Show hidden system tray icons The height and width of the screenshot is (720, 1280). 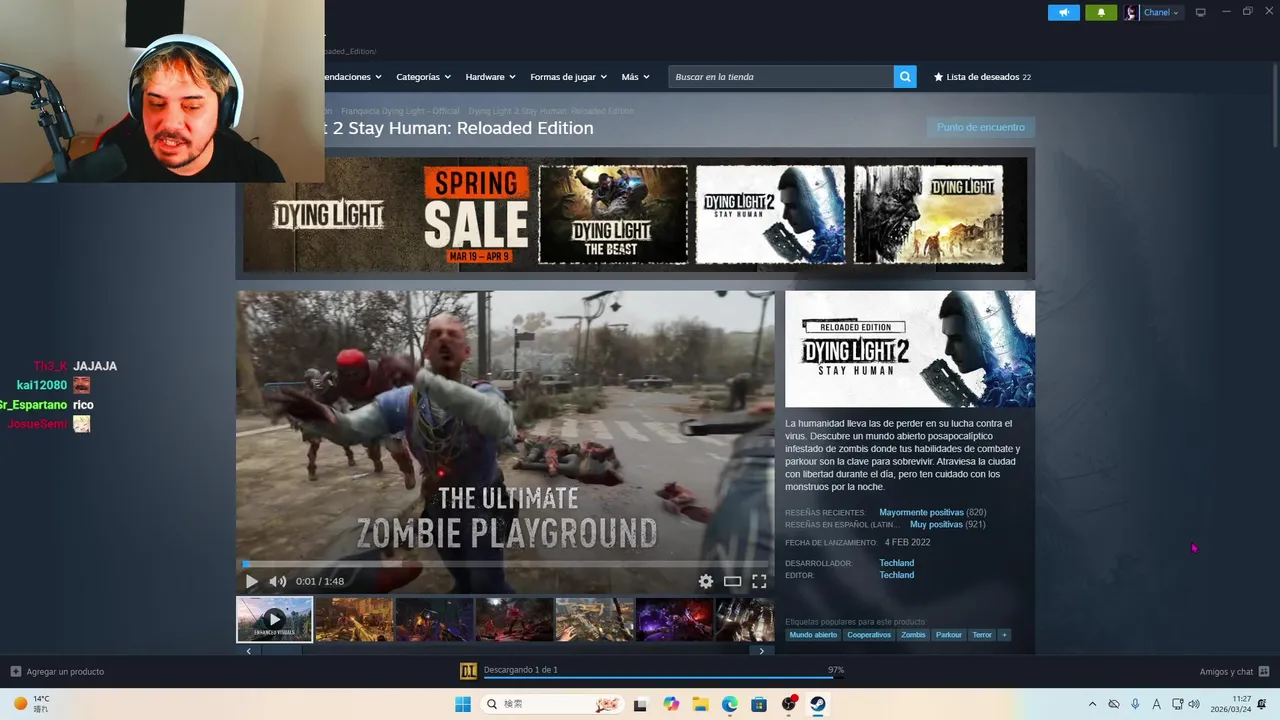pyautogui.click(x=1092, y=704)
